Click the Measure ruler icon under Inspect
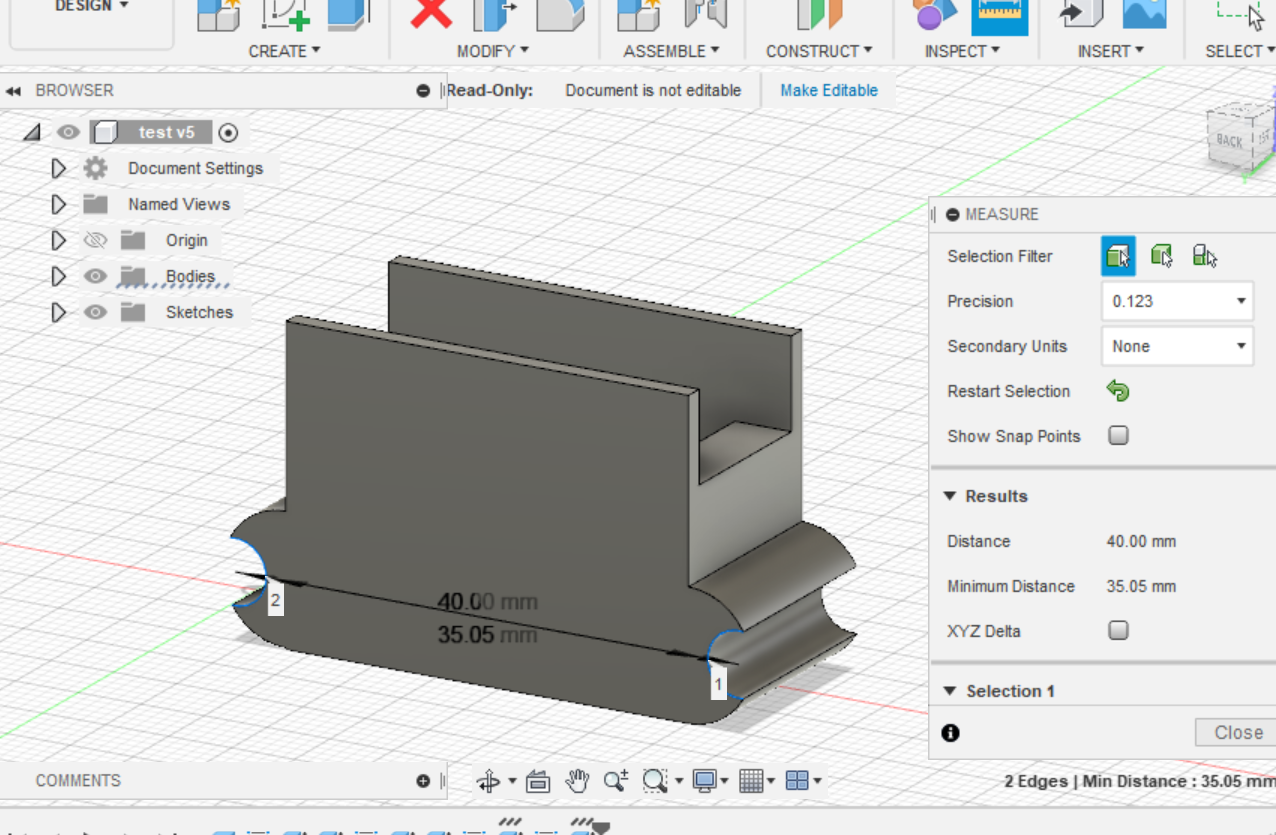The image size is (1276, 835). tap(999, 15)
